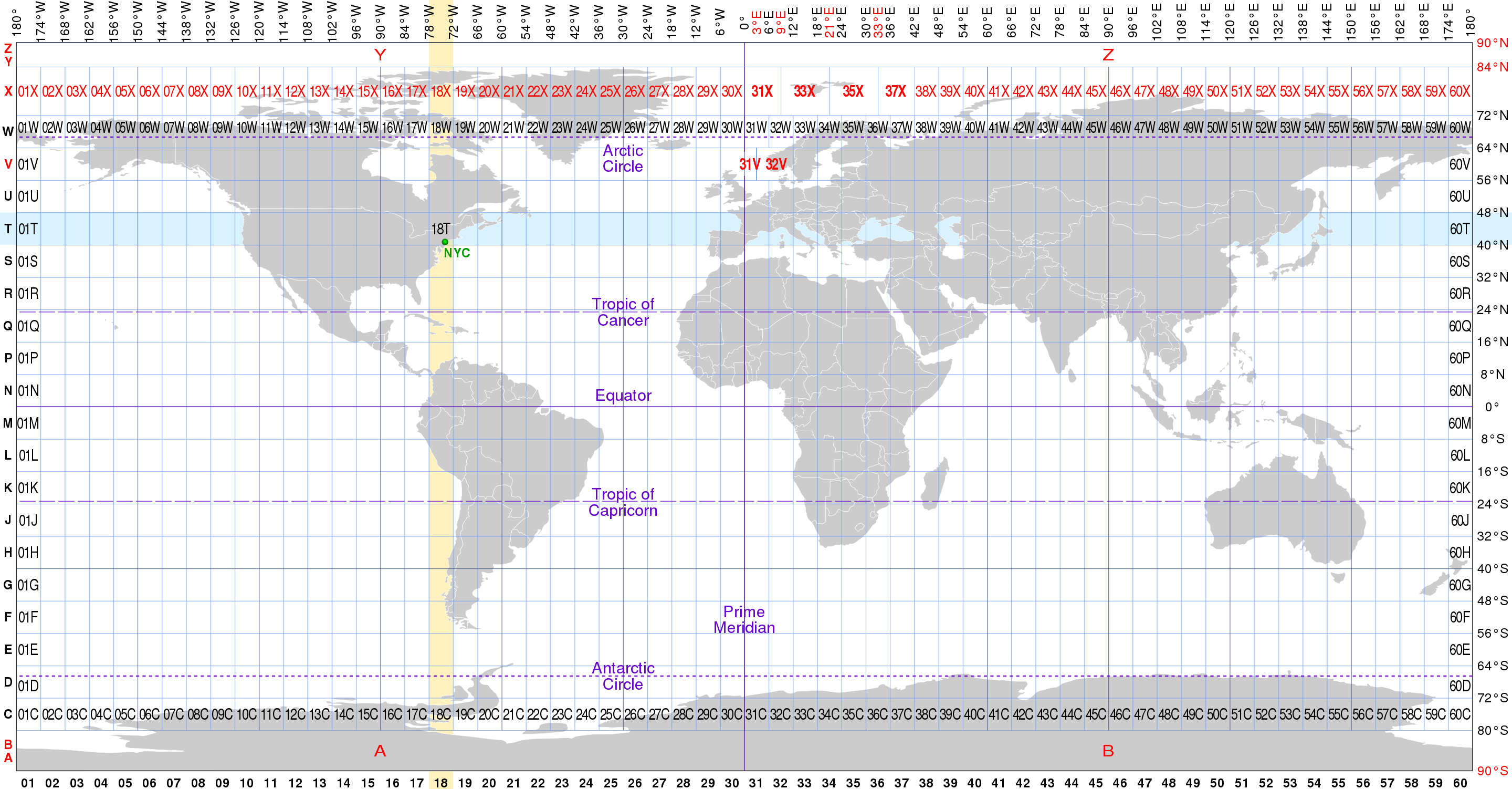Click the bold 37X zone label
Image resolution: width=1512 pixels, height=789 pixels.
click(895, 91)
